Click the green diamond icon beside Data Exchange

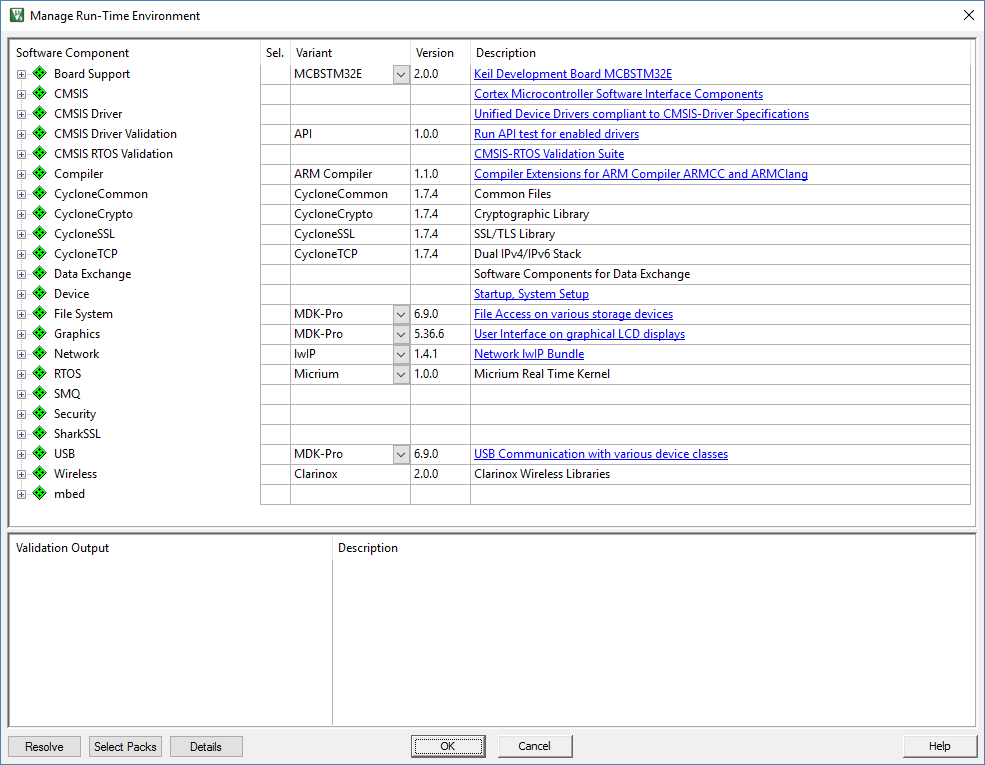click(x=40, y=273)
